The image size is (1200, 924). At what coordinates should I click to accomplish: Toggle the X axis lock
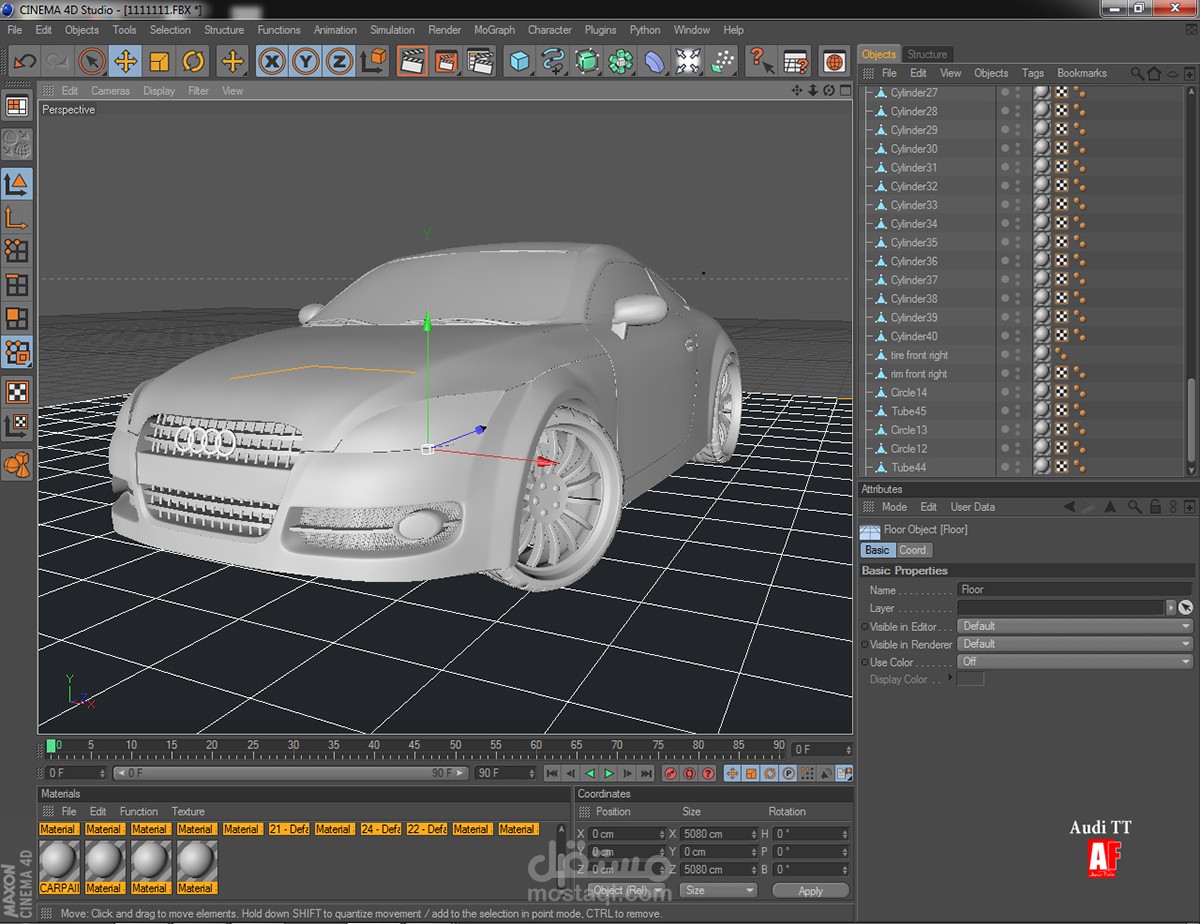coord(270,62)
